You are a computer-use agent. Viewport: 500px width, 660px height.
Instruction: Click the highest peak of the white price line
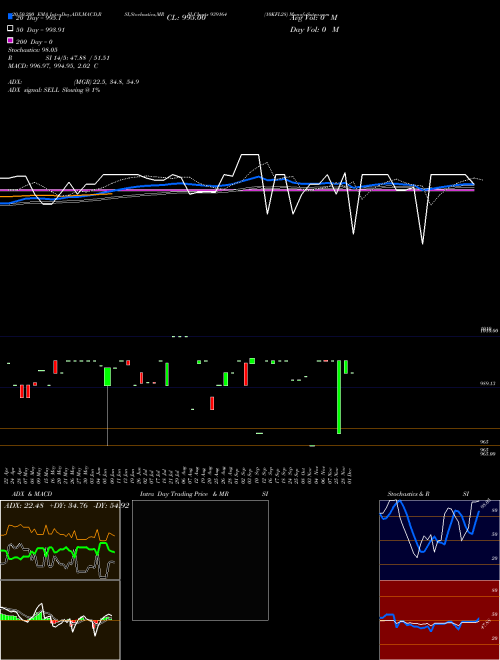250,155
